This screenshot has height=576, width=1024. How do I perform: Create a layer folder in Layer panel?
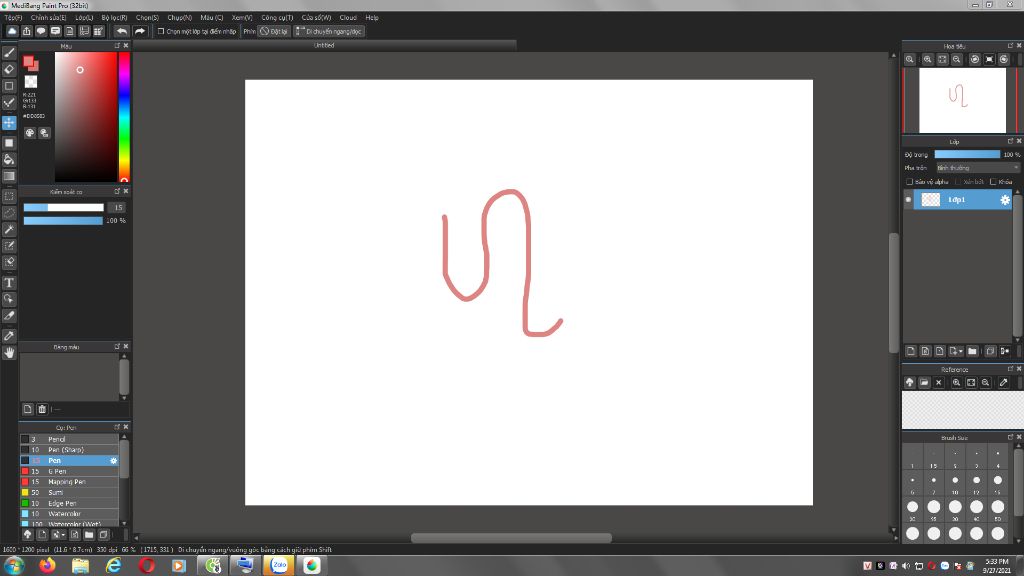pyautogui.click(x=972, y=351)
